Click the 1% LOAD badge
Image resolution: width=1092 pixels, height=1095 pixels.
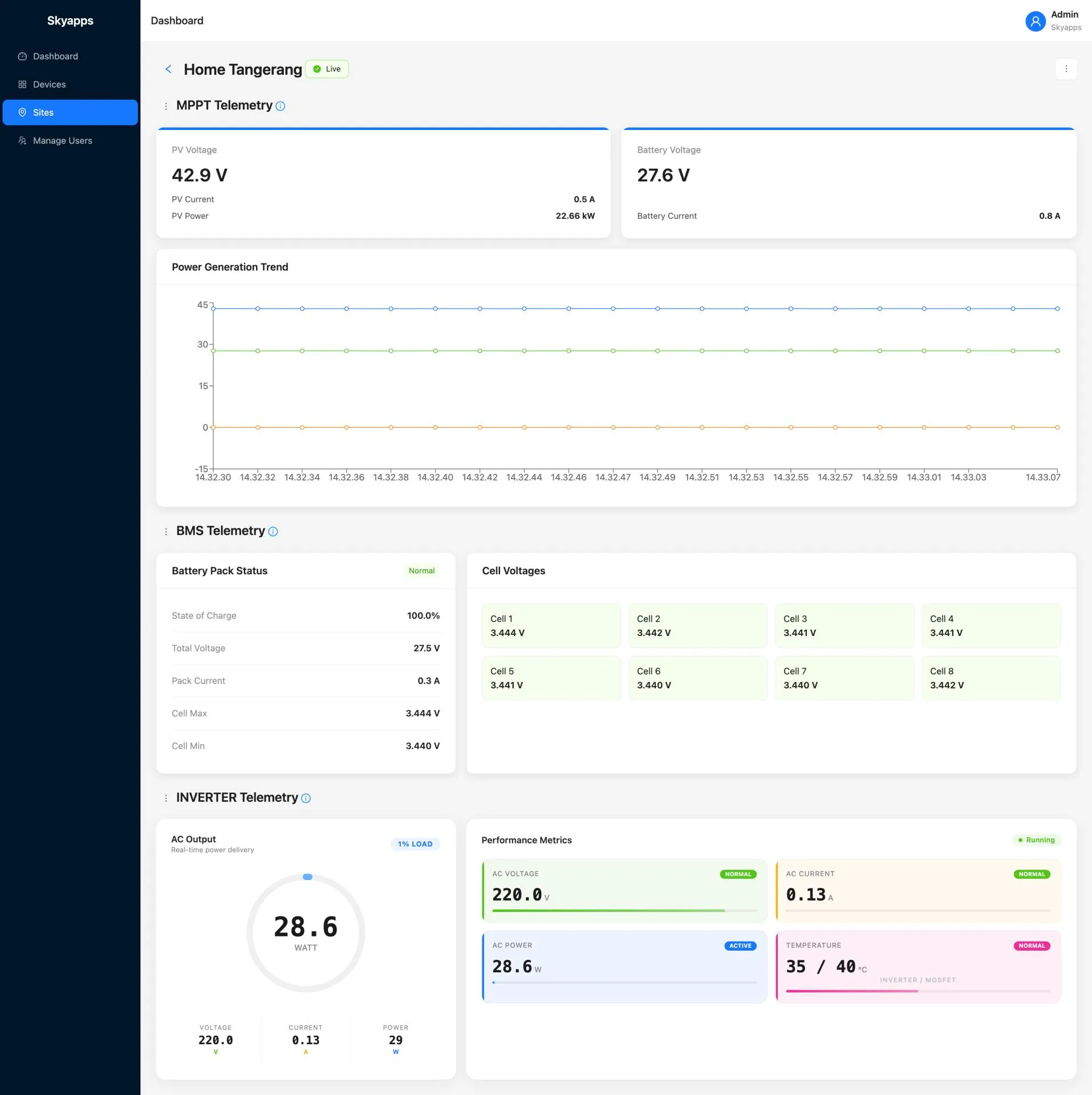[x=415, y=844]
